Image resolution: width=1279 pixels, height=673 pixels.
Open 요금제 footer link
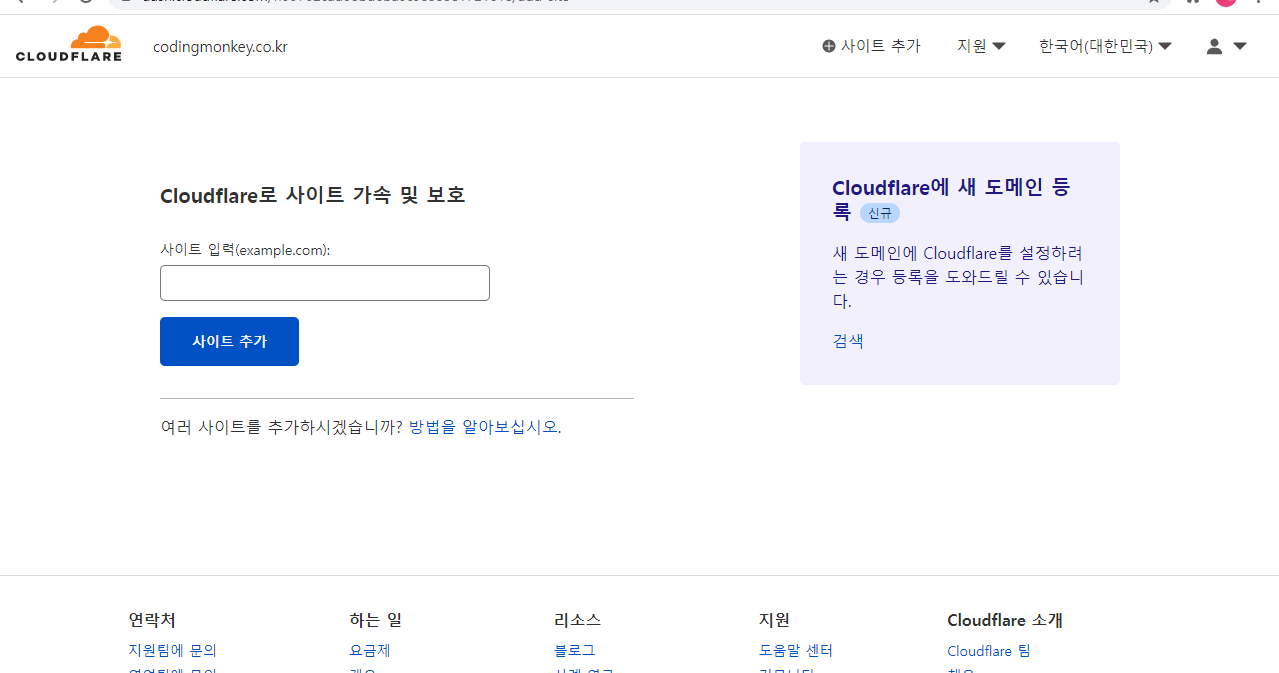(370, 650)
